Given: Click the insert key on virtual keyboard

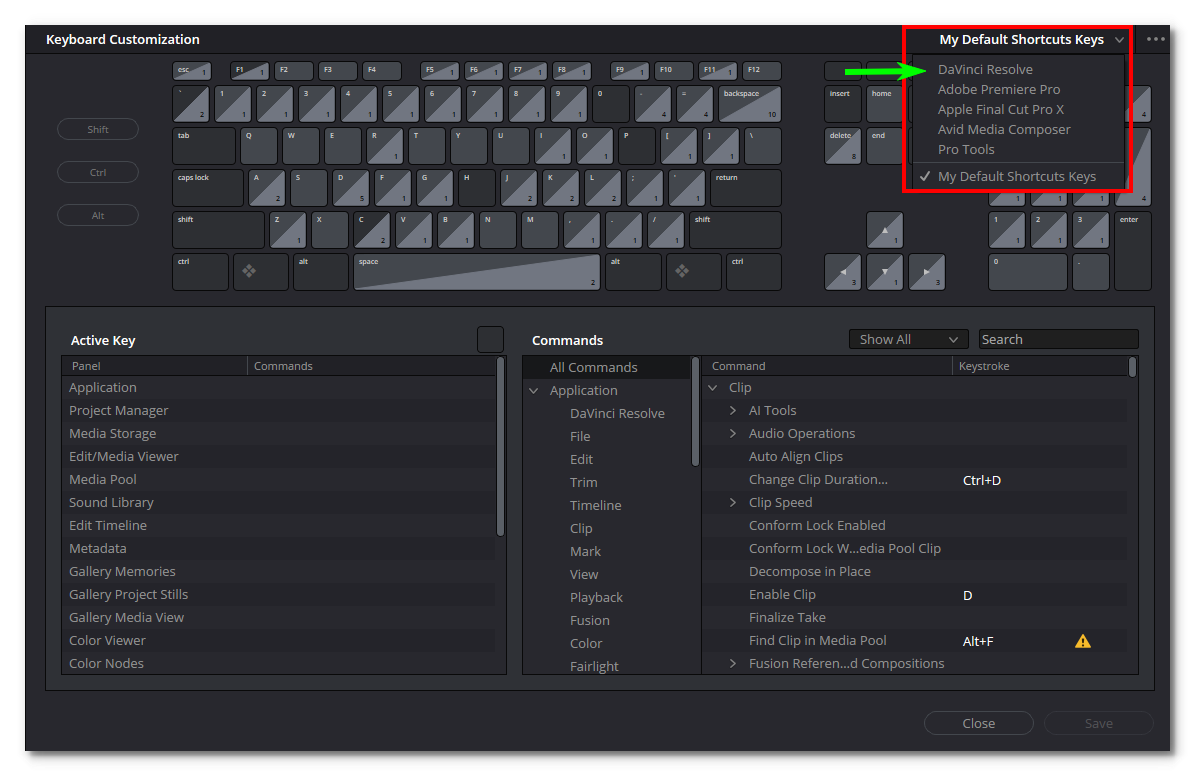Looking at the screenshot, I should point(843,104).
